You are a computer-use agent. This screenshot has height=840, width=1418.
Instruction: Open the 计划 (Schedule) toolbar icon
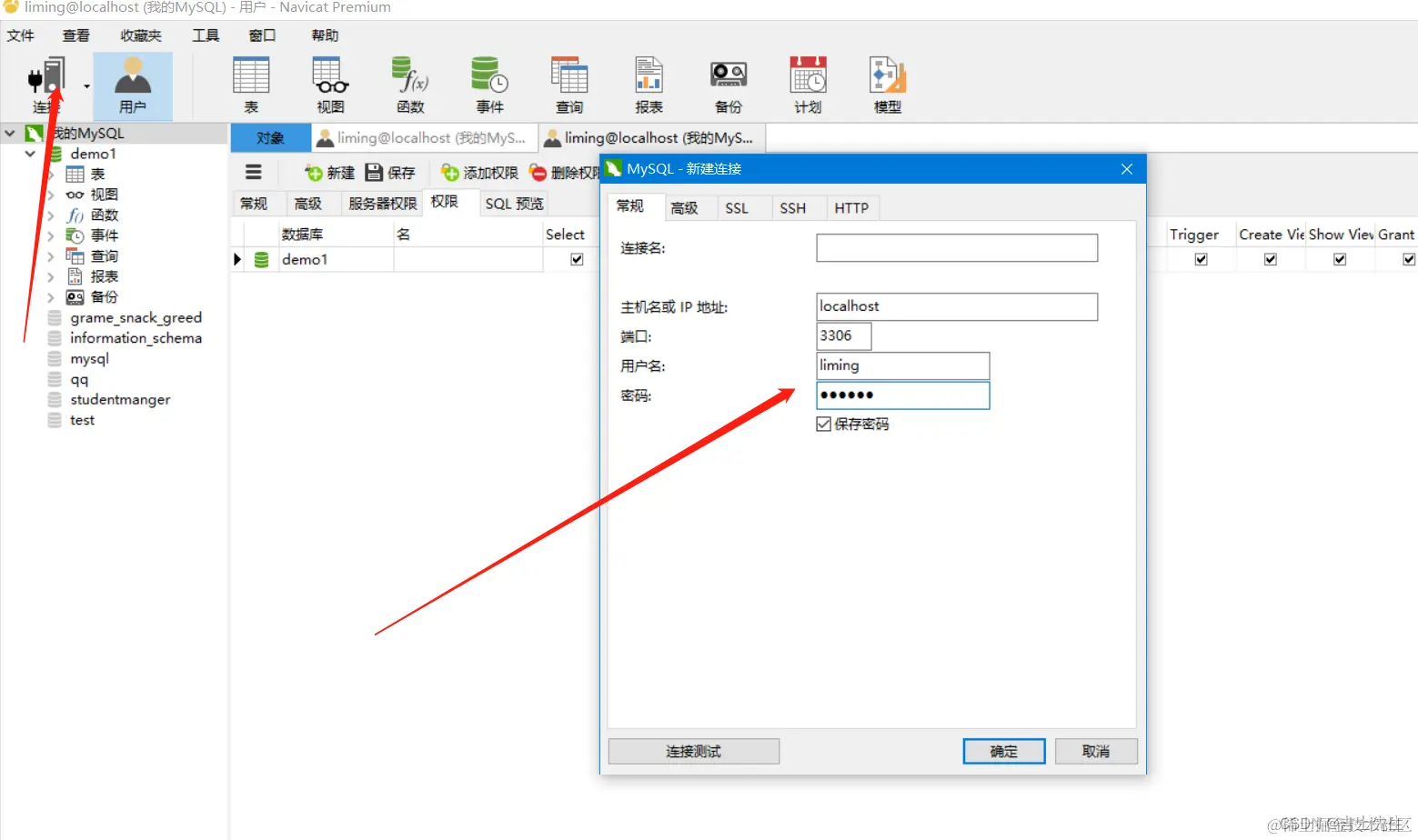pos(808,85)
